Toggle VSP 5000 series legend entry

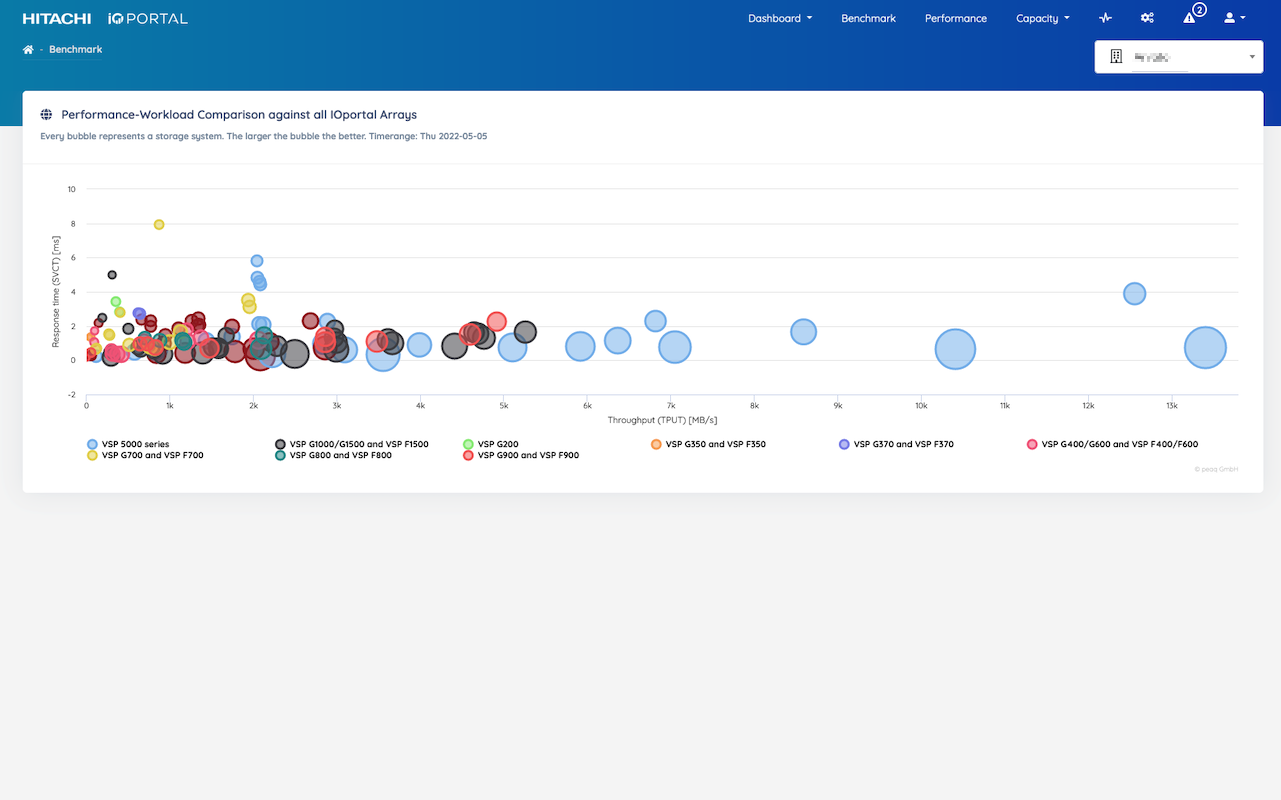135,444
